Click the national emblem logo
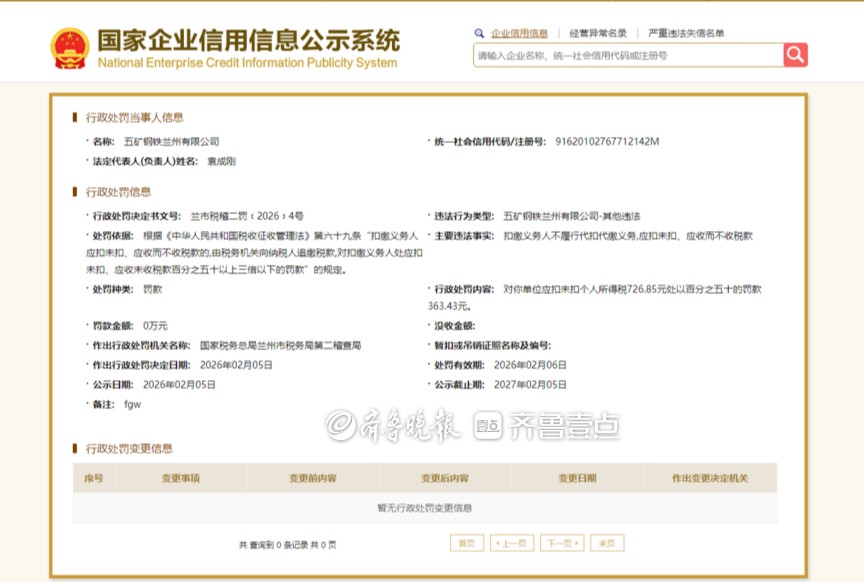Viewport: 864px width, 582px height. [x=70, y=48]
